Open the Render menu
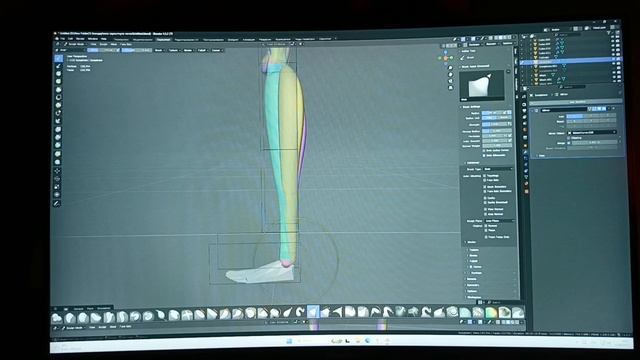Image resolution: width=640 pixels, height=360 pixels. (x=80, y=39)
